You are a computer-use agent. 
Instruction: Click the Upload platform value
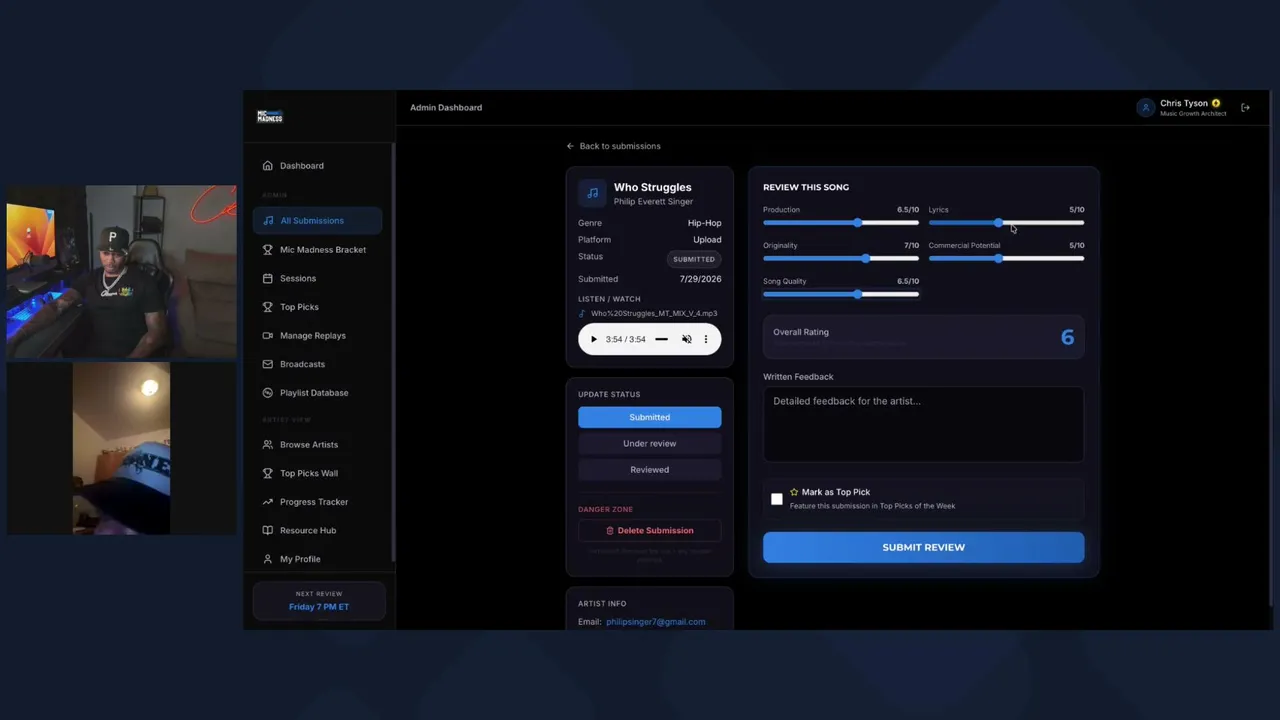coord(707,240)
